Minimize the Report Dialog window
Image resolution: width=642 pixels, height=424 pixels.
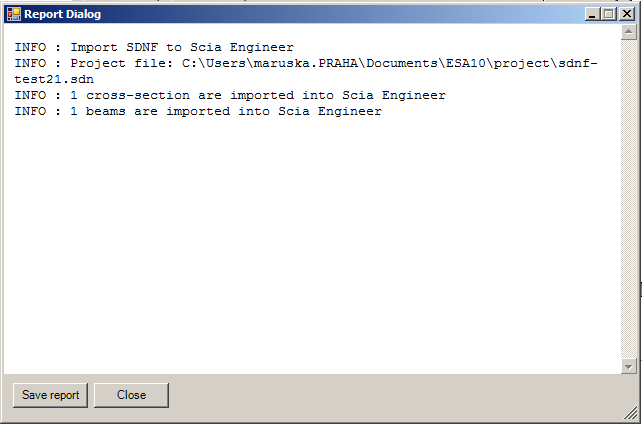[592, 14]
